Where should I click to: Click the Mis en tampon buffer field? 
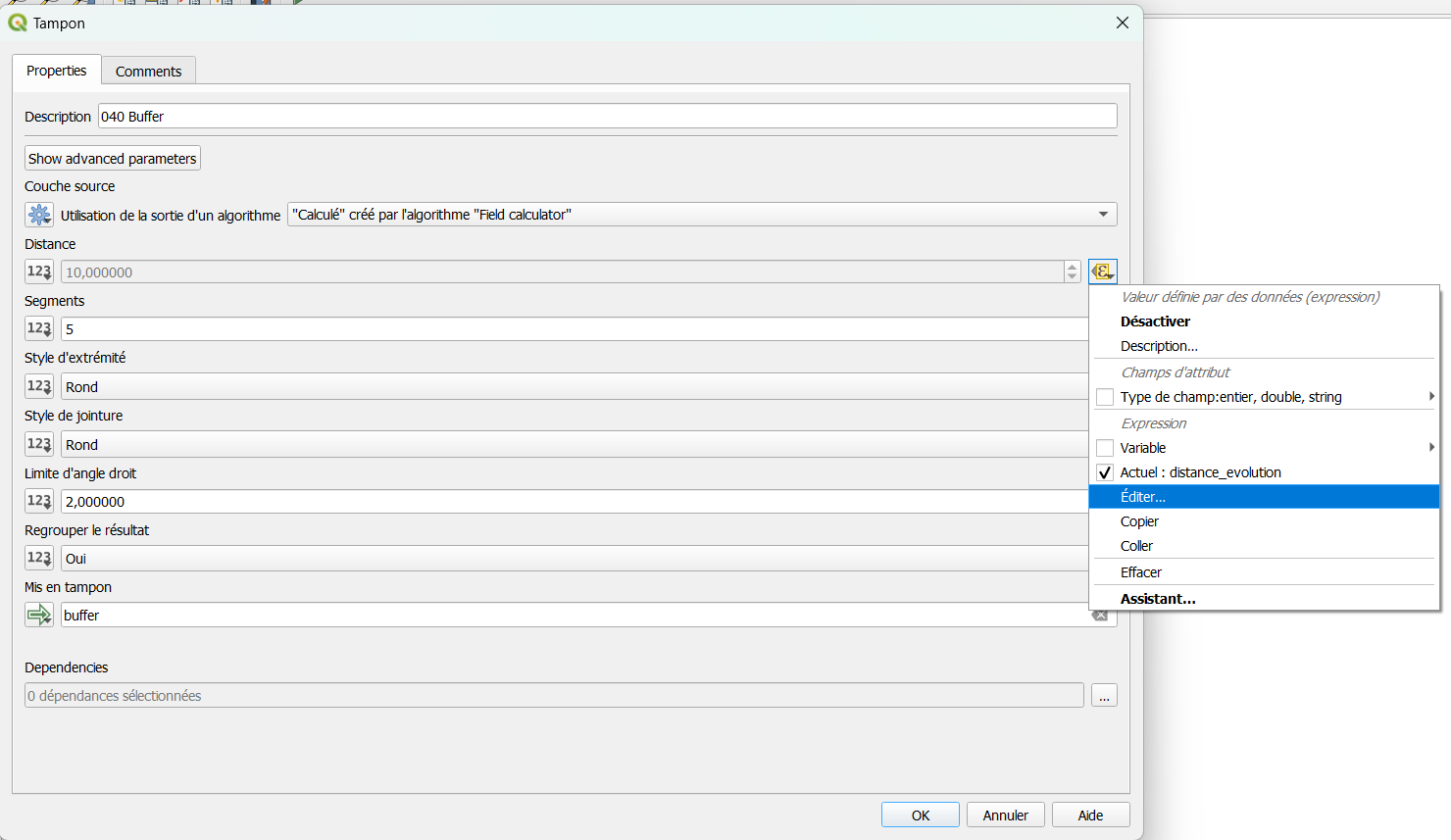588,615
